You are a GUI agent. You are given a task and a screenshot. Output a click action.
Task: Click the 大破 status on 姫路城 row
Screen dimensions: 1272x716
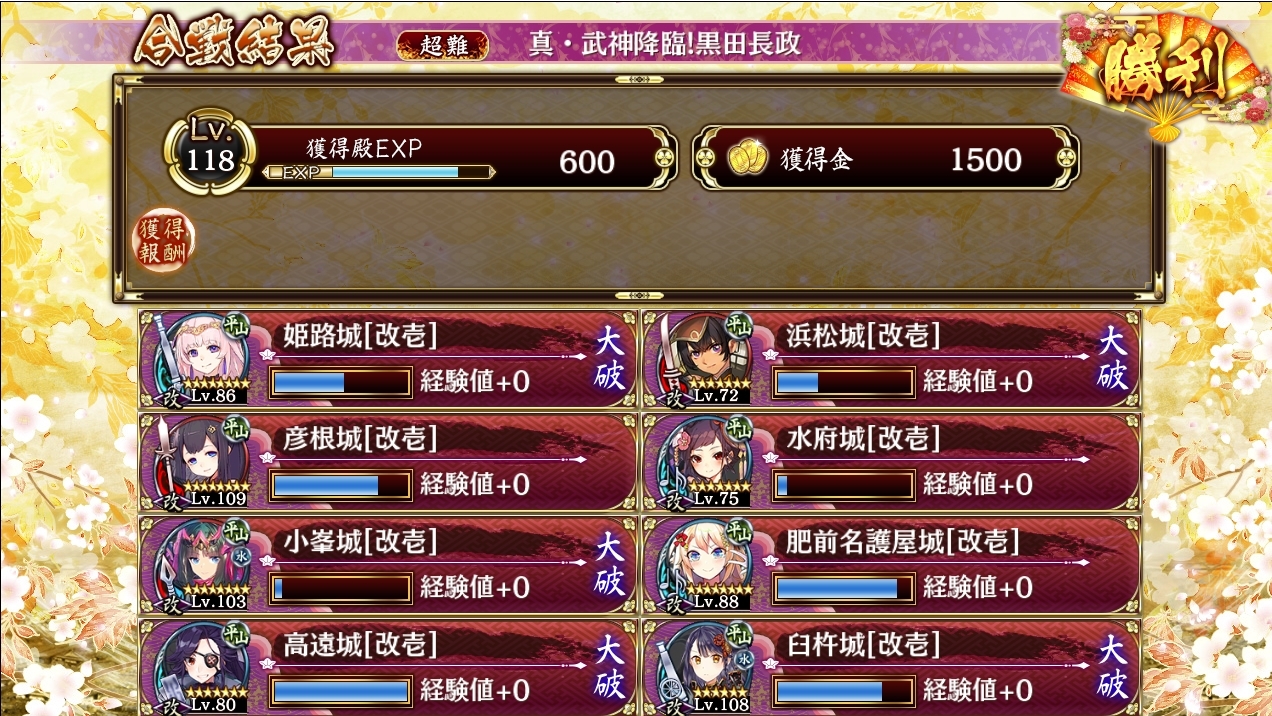click(x=610, y=358)
